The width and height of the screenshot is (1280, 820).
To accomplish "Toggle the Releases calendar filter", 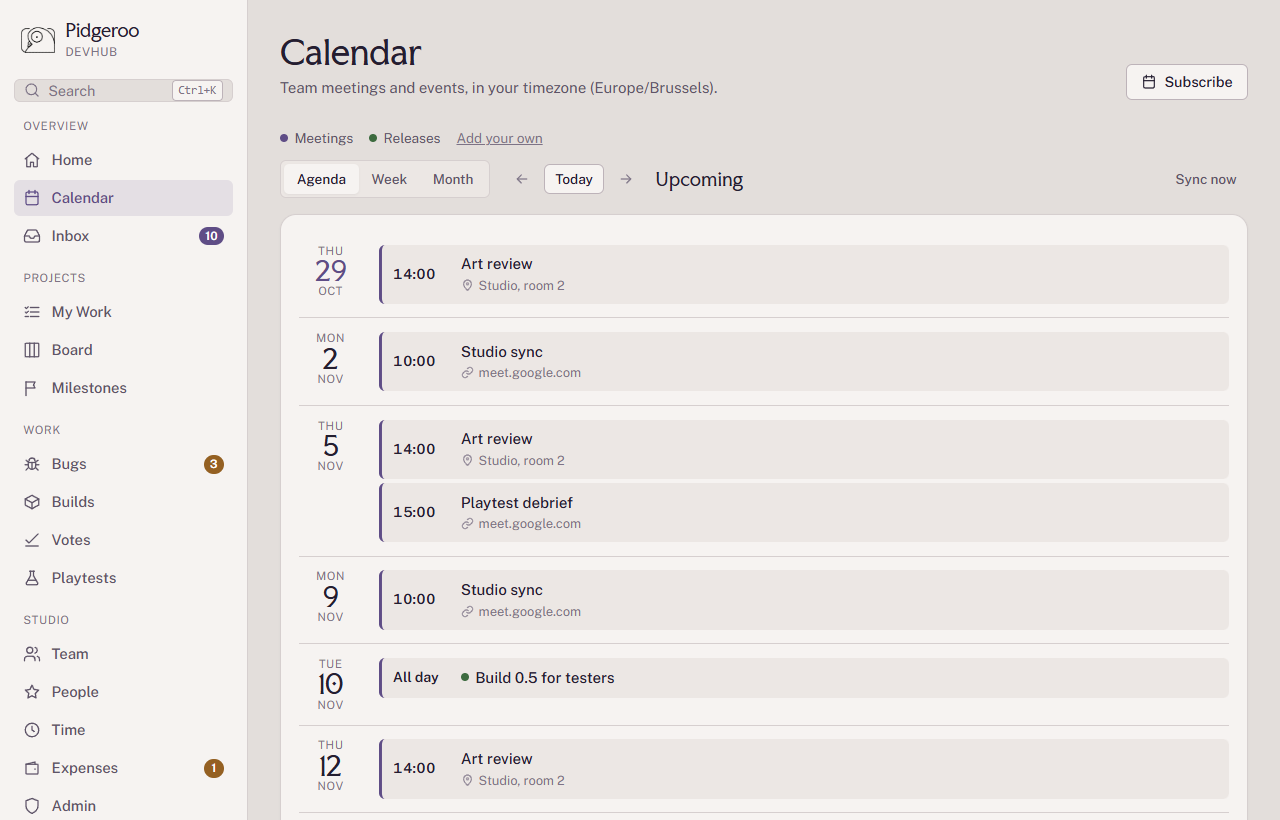I will (x=405, y=138).
